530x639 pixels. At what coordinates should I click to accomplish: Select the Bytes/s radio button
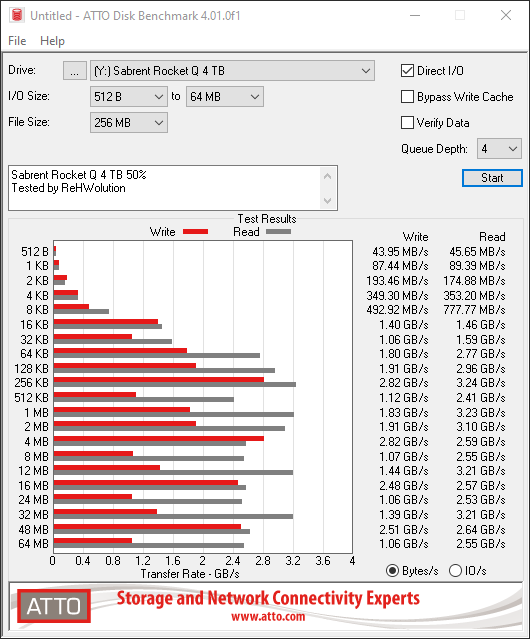coord(392,571)
